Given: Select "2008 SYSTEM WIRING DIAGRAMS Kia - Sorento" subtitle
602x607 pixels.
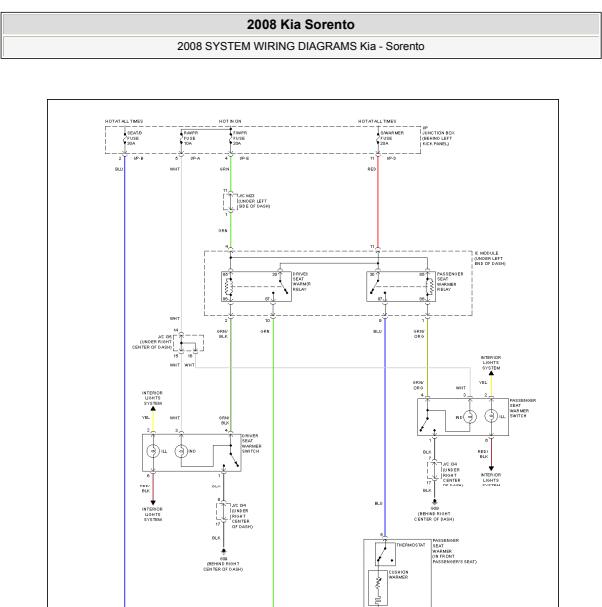Looking at the screenshot, I should point(301,46).
